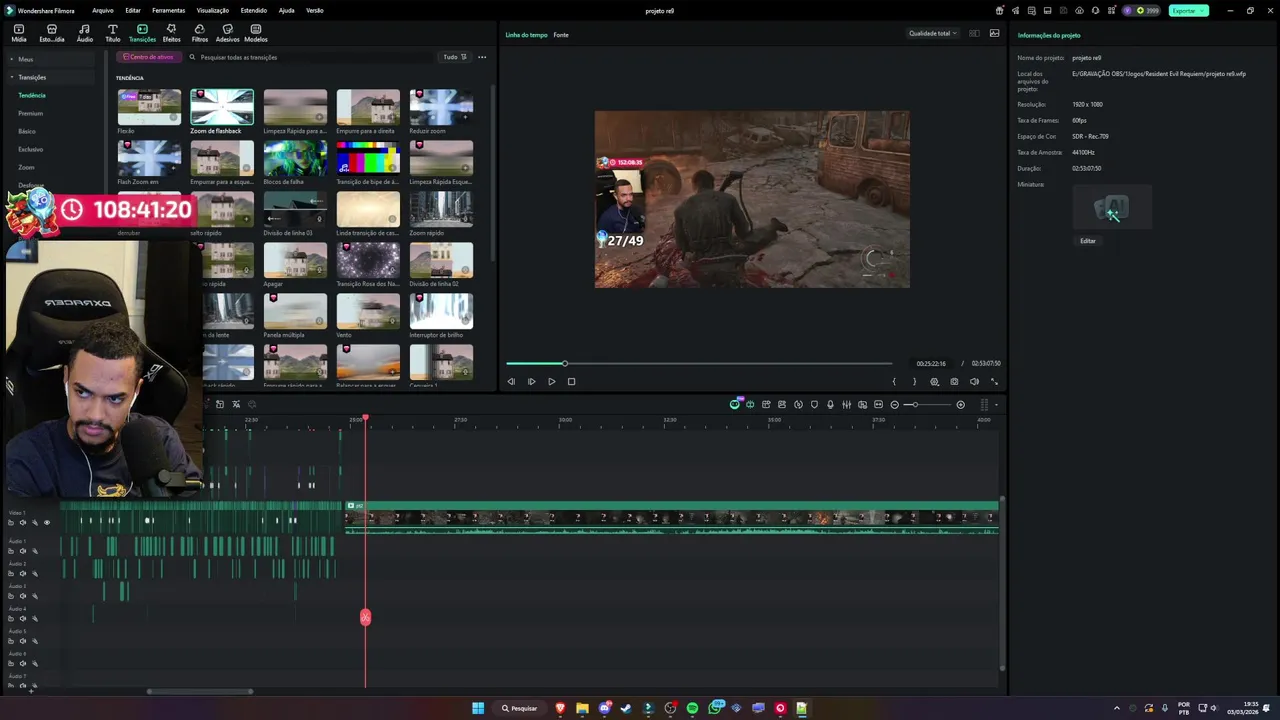Expand the Meus category
Viewport: 1280px width, 720px height.
12,59
